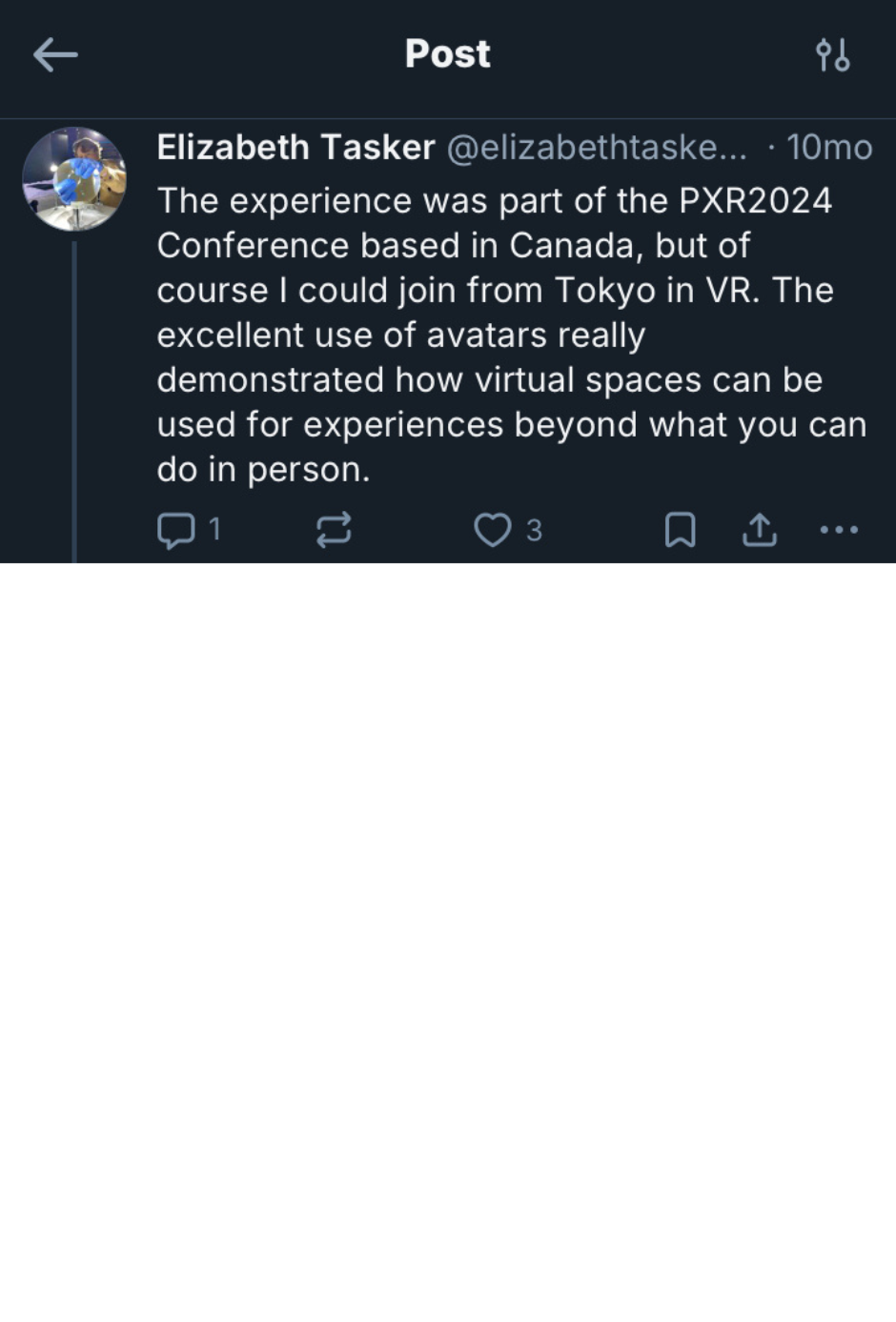Go back using the left arrow

pos(54,55)
